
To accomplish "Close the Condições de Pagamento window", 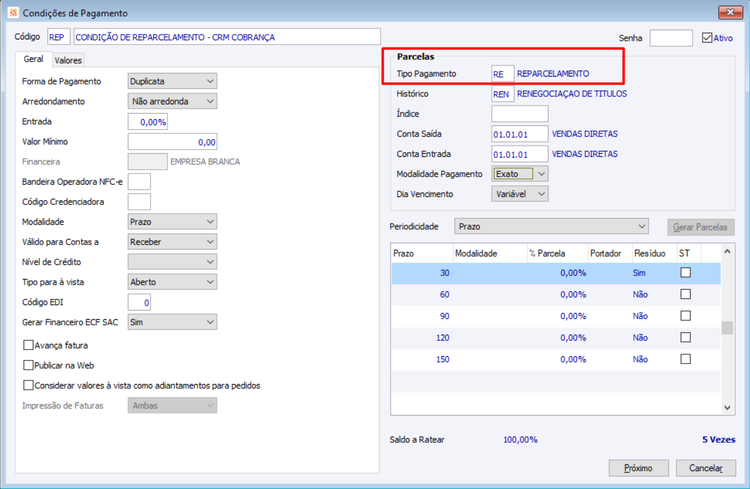I will (730, 12).
